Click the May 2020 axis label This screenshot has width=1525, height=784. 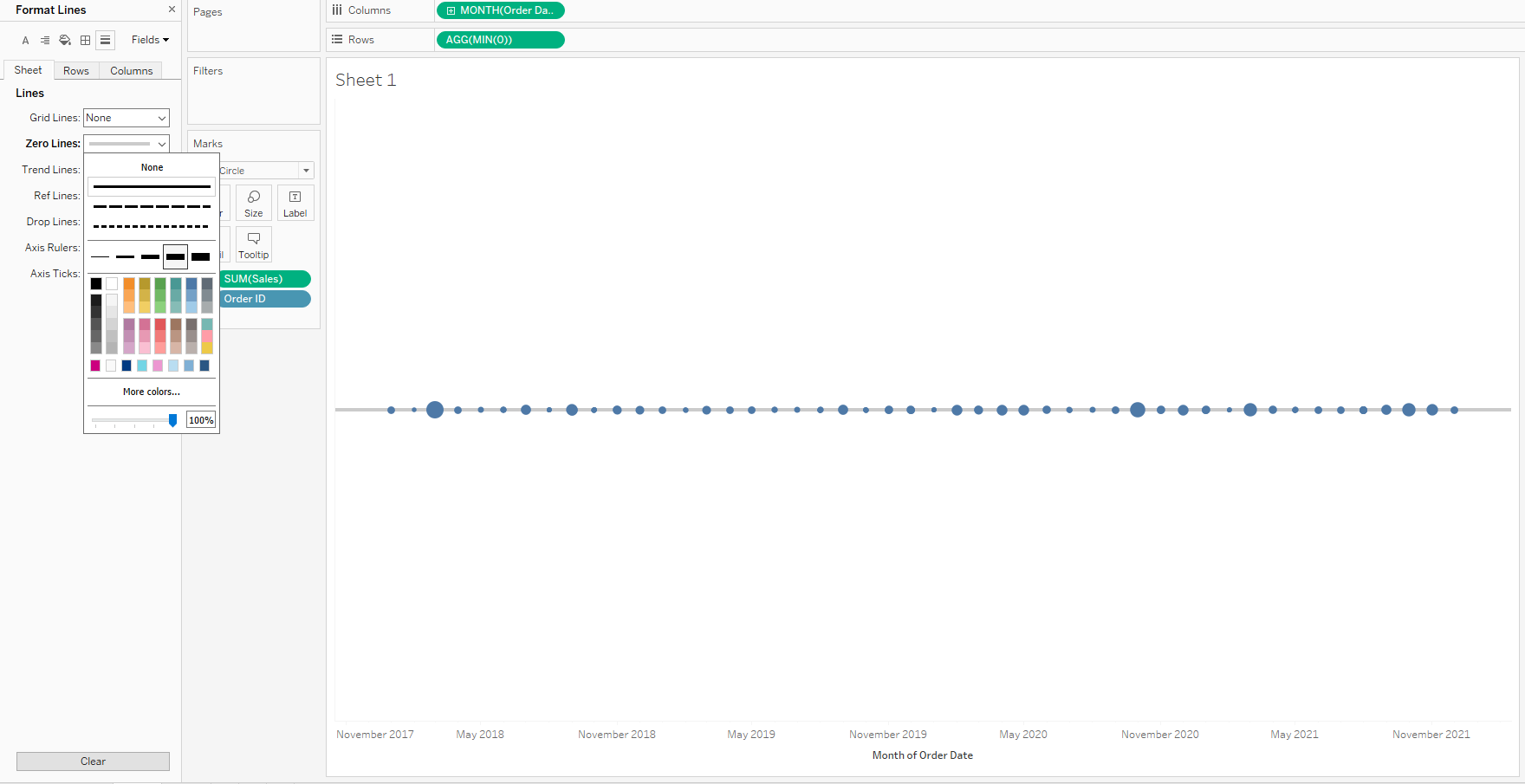[x=1023, y=735]
